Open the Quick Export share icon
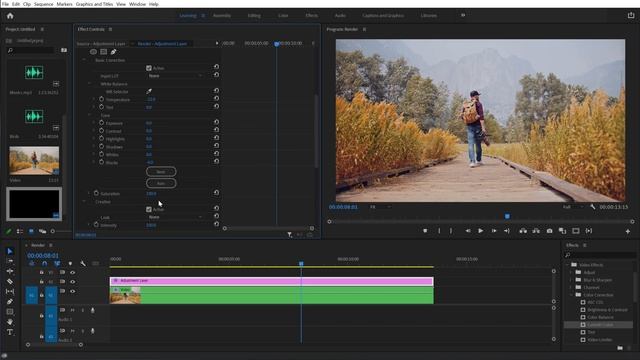Screen dimensions: 640x360 pos(631,16)
